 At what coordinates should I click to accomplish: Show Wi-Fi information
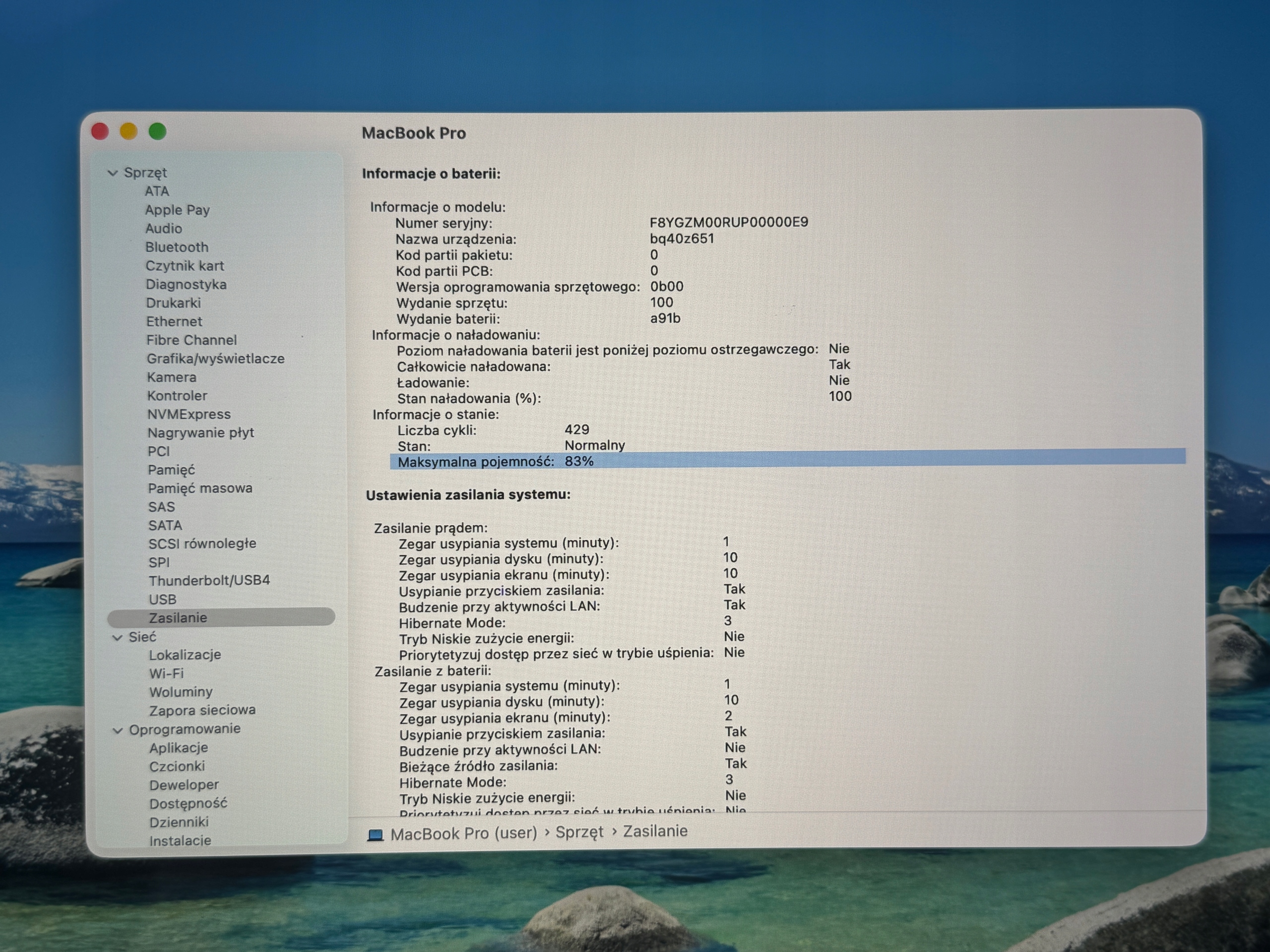167,674
